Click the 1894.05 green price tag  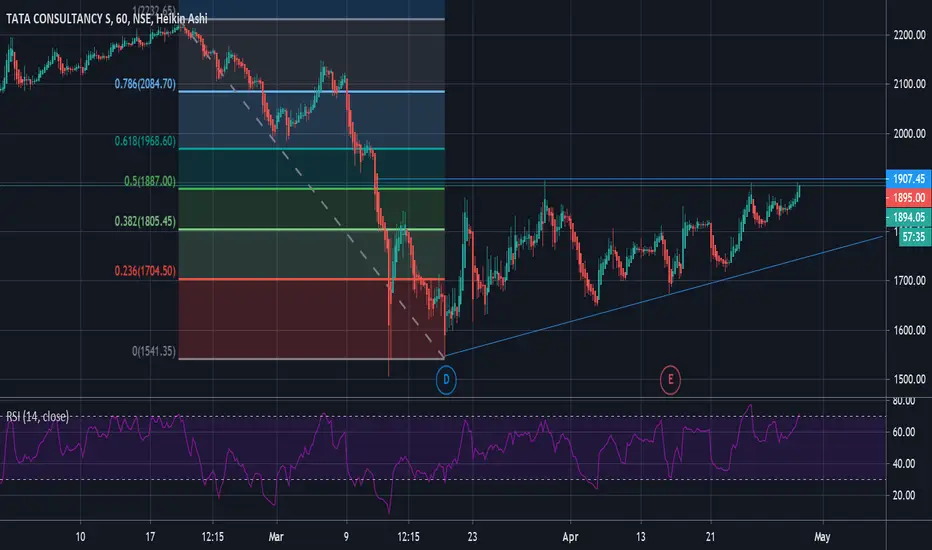pos(908,217)
